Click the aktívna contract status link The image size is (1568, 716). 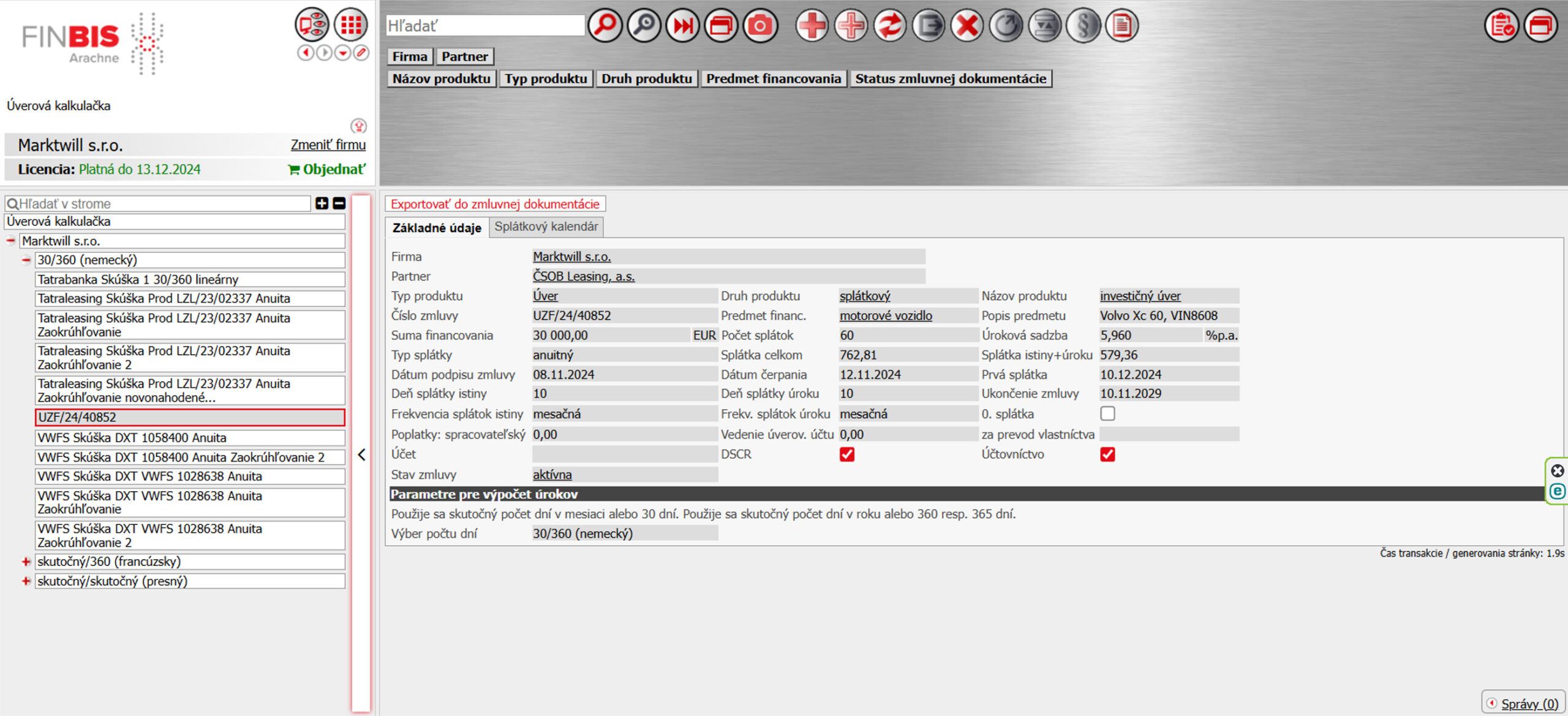tap(552, 475)
